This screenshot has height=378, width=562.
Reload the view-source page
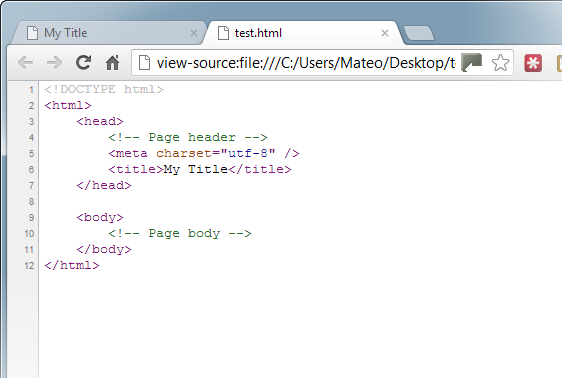[x=84, y=62]
